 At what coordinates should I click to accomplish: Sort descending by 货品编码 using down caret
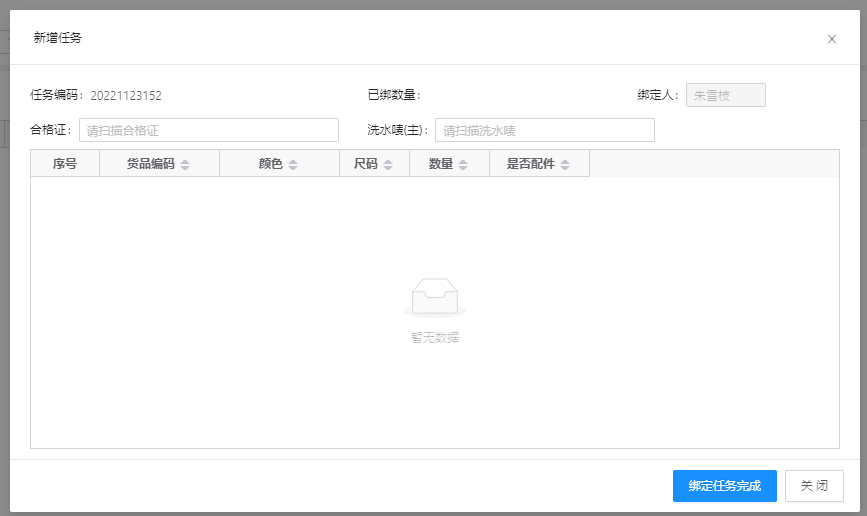[x=185, y=168]
